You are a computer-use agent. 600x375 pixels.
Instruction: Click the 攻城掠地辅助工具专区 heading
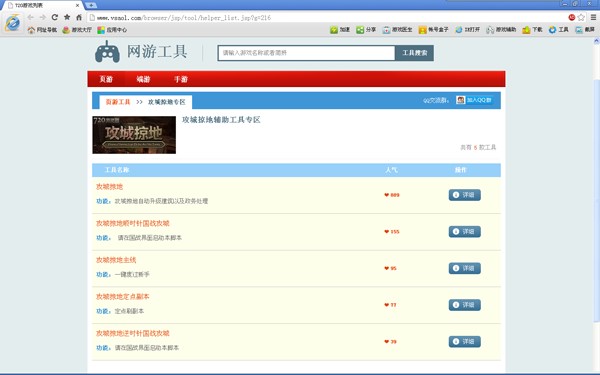(x=221, y=120)
